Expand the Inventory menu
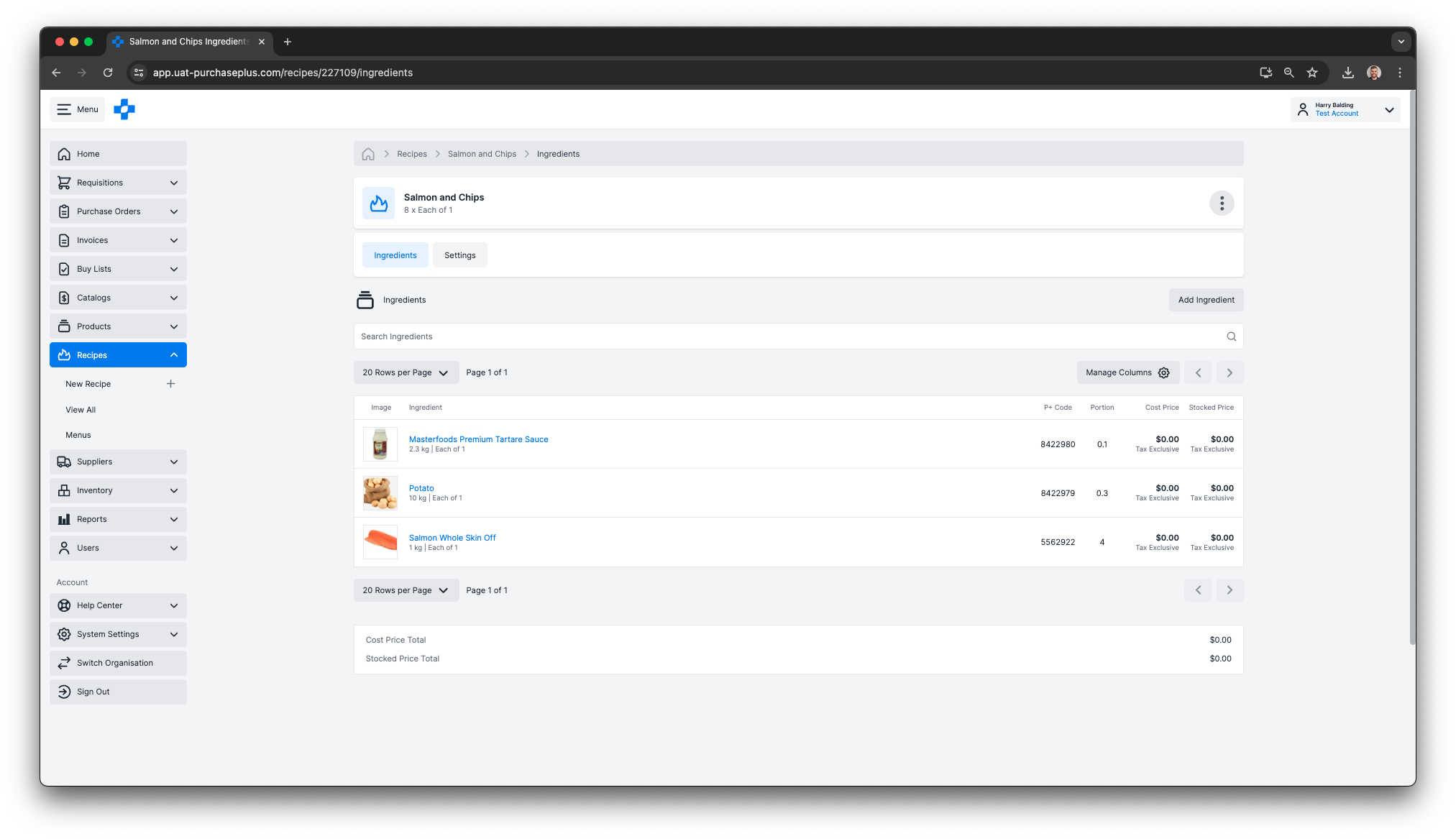This screenshot has width=1456, height=839. tap(118, 490)
